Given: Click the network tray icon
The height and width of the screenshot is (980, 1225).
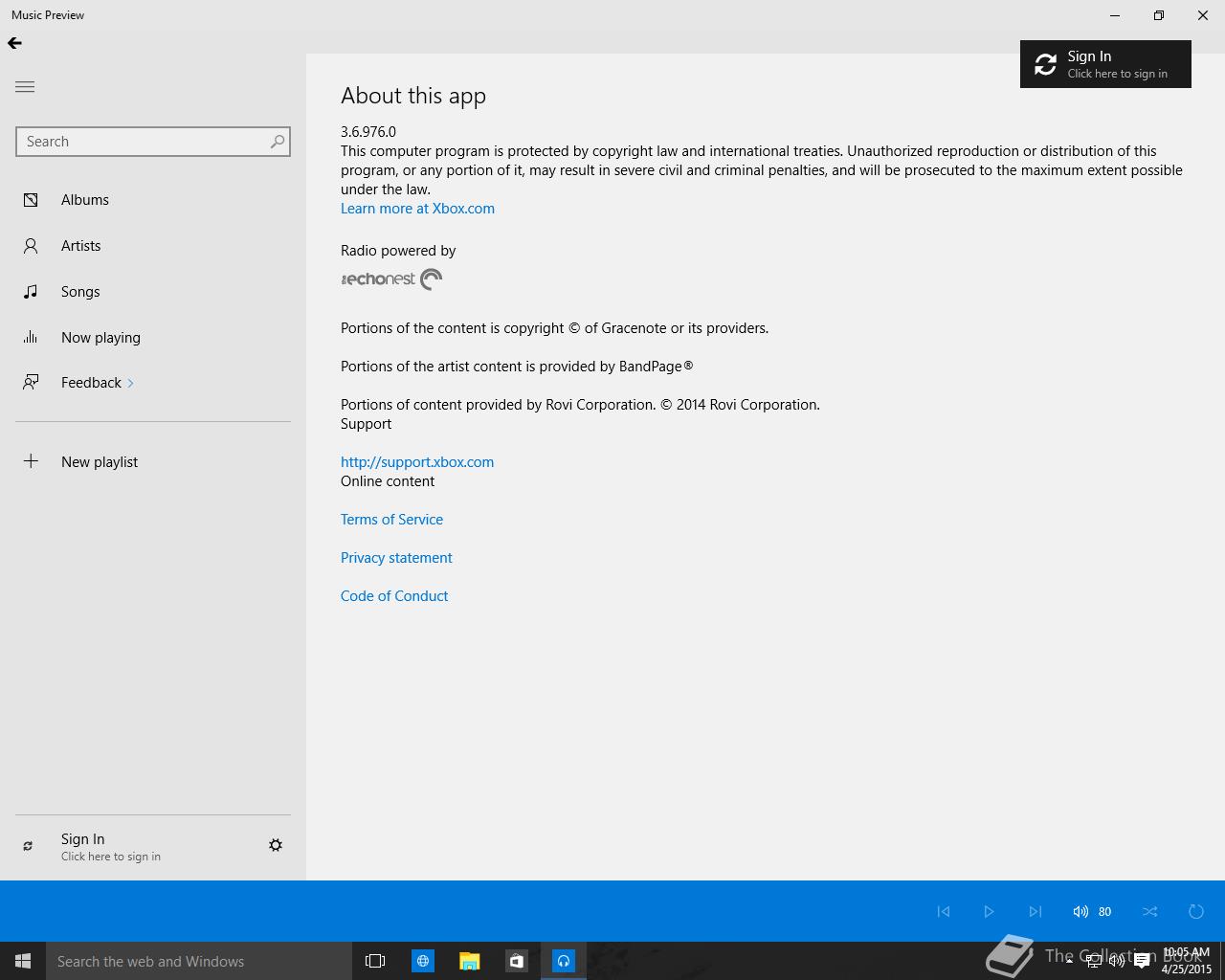Looking at the screenshot, I should tap(1093, 962).
